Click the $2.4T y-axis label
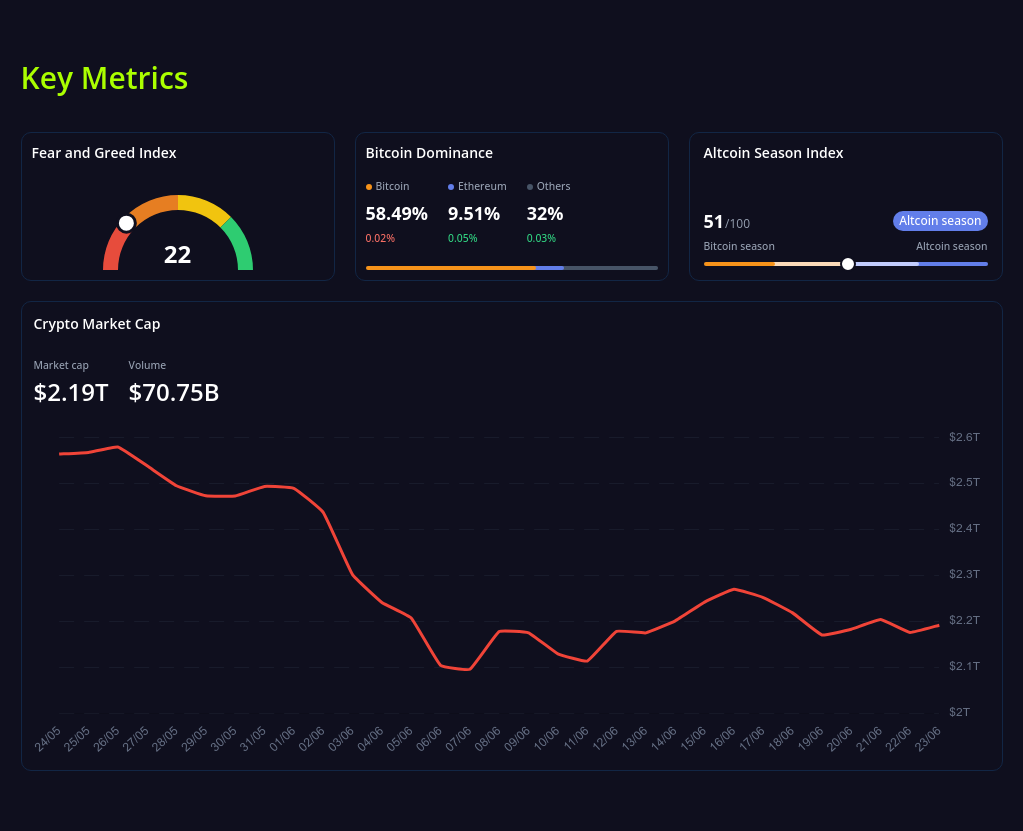1023x831 pixels. pyautogui.click(x=964, y=528)
